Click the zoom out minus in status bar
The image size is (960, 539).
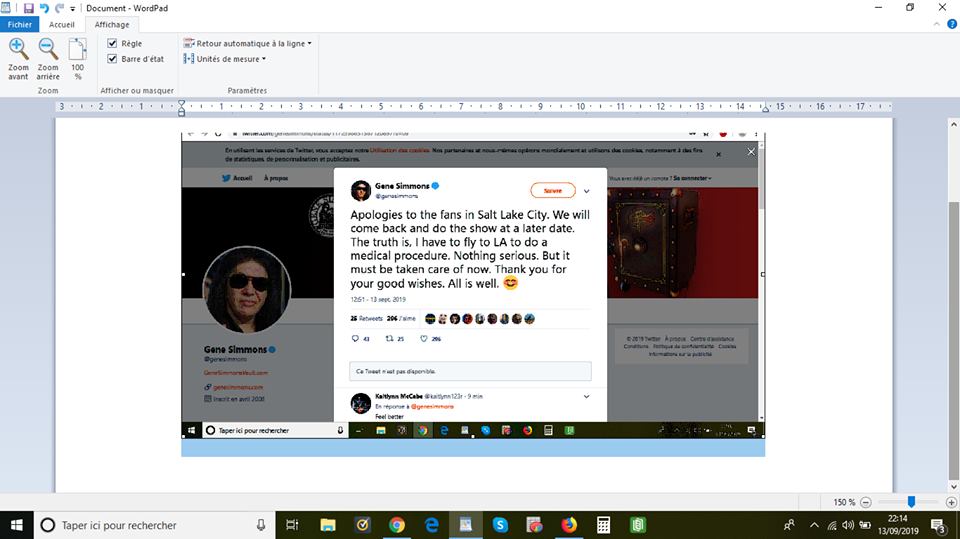(x=866, y=502)
